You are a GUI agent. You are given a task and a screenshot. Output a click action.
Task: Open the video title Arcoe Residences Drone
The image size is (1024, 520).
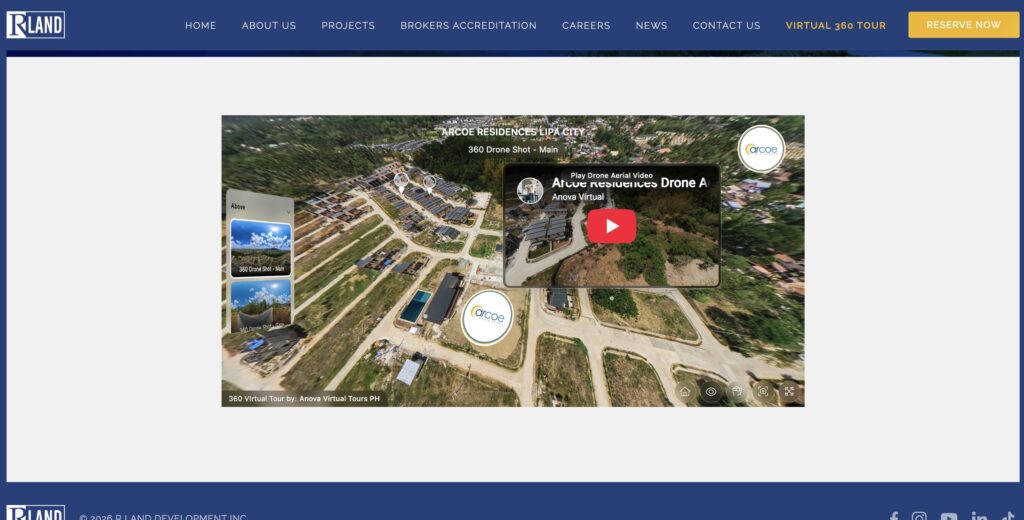pyautogui.click(x=629, y=184)
